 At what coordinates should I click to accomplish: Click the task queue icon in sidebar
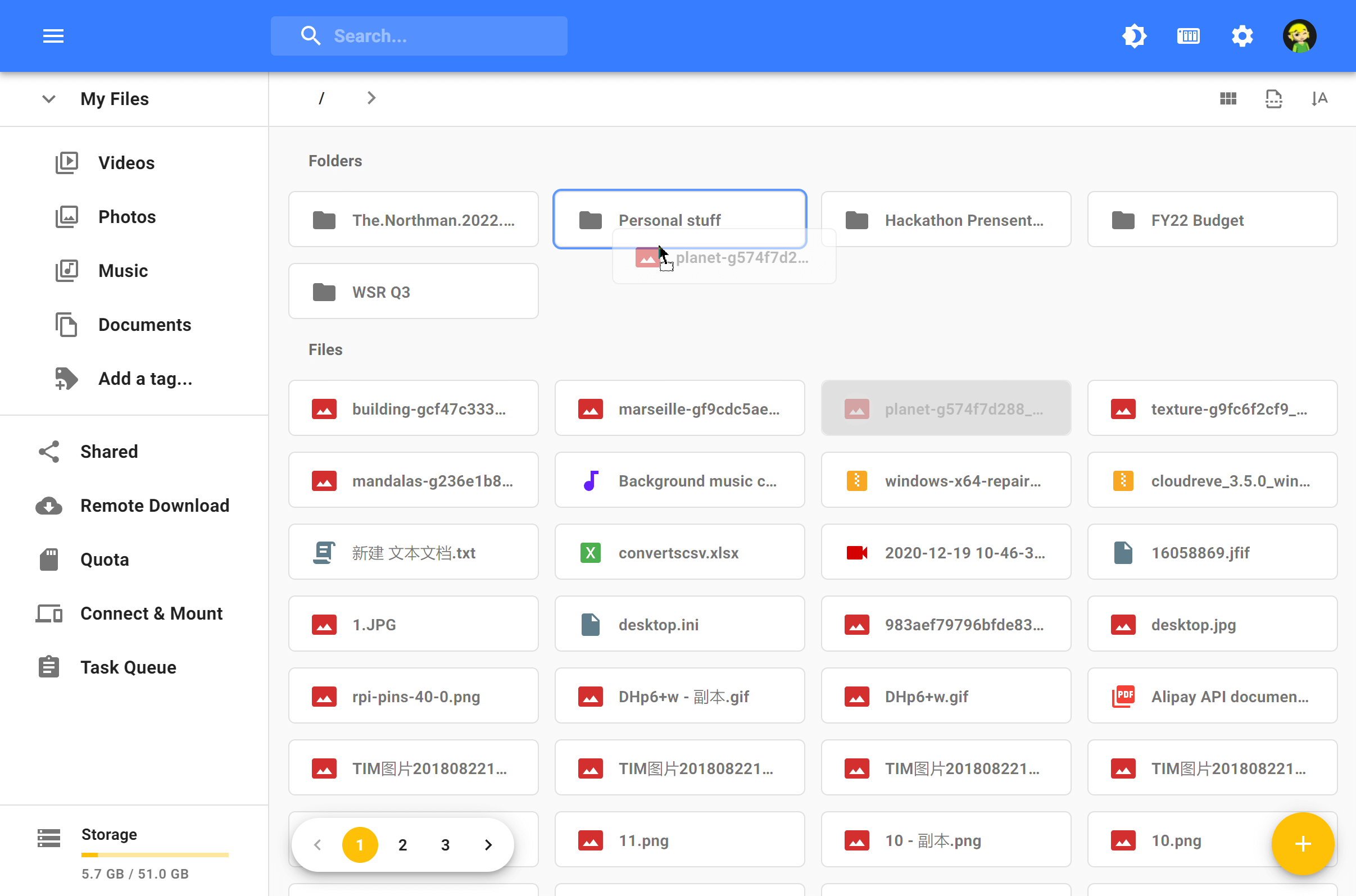(x=49, y=667)
